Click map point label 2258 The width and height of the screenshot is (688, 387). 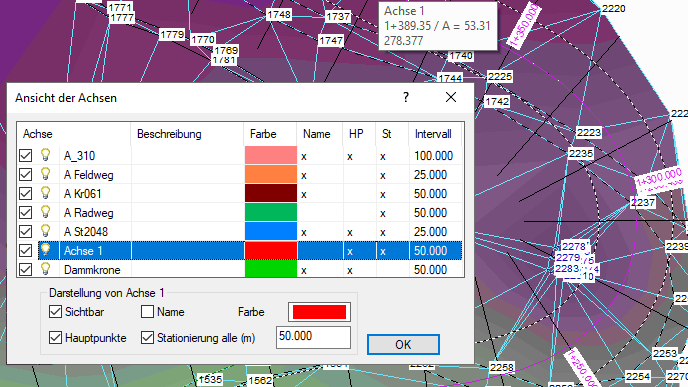(502, 367)
